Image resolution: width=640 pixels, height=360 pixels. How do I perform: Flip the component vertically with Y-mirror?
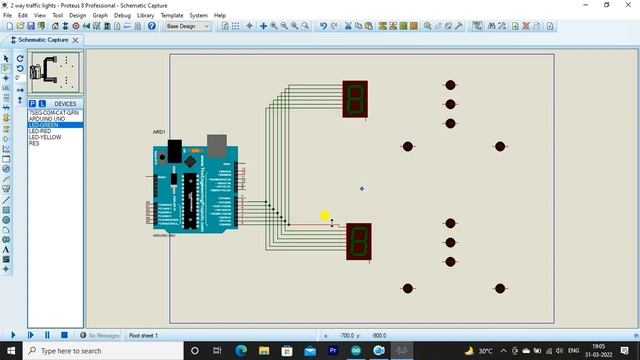(x=20, y=100)
